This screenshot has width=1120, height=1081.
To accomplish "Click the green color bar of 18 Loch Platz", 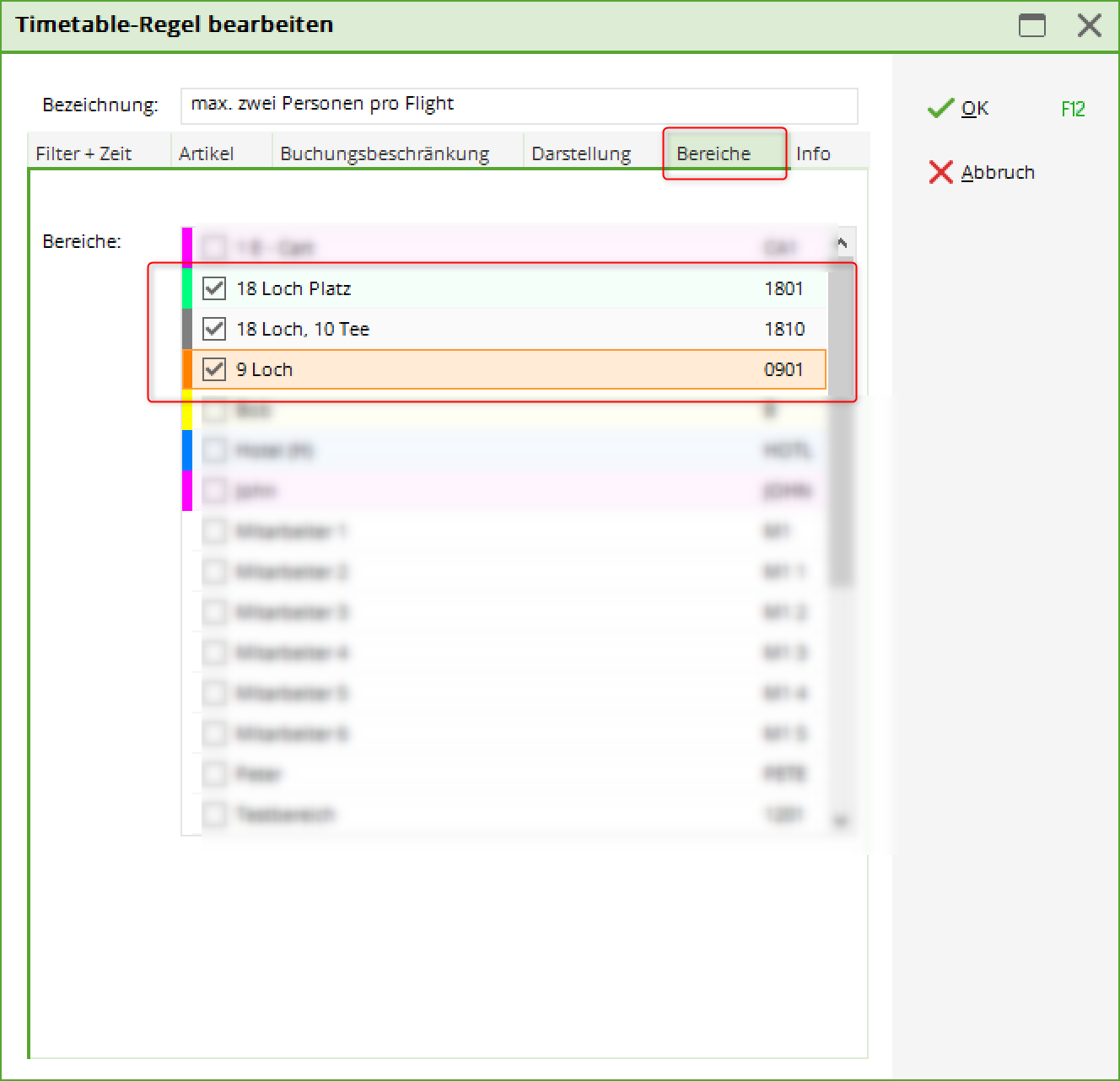I will pyautogui.click(x=187, y=288).
